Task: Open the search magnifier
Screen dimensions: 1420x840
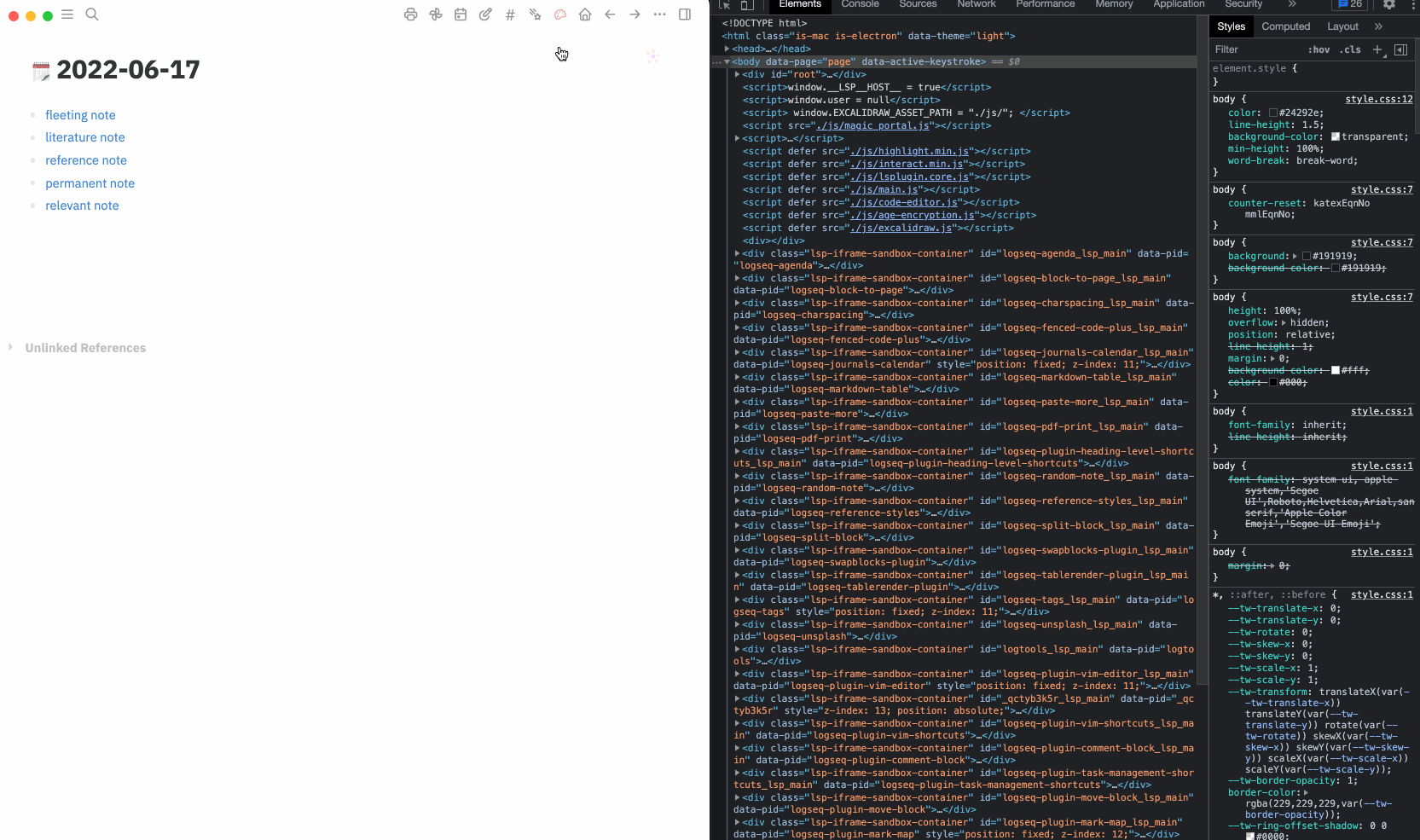Action: 92,14
